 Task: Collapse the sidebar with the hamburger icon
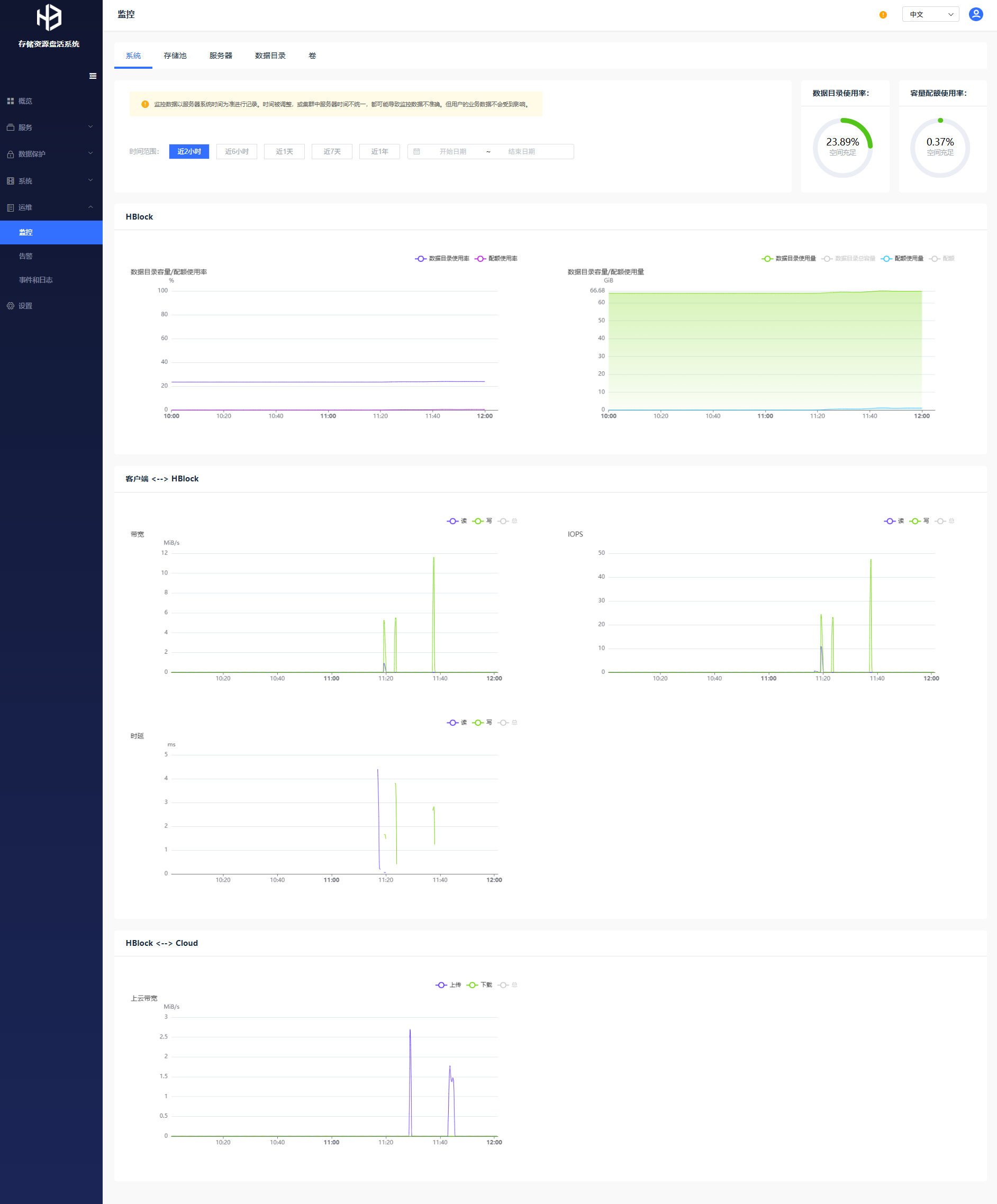tap(93, 76)
